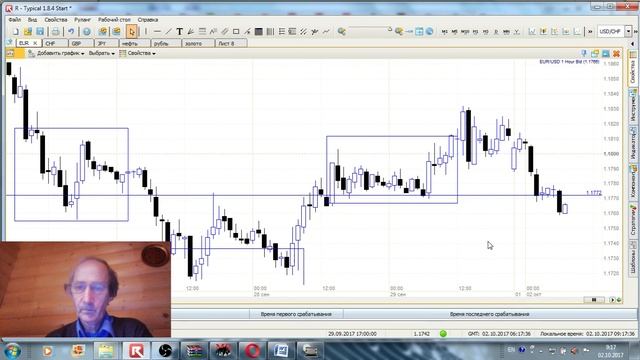Switch to the золото sheet tab
Screen dimensions: 640x360
(x=198, y=43)
